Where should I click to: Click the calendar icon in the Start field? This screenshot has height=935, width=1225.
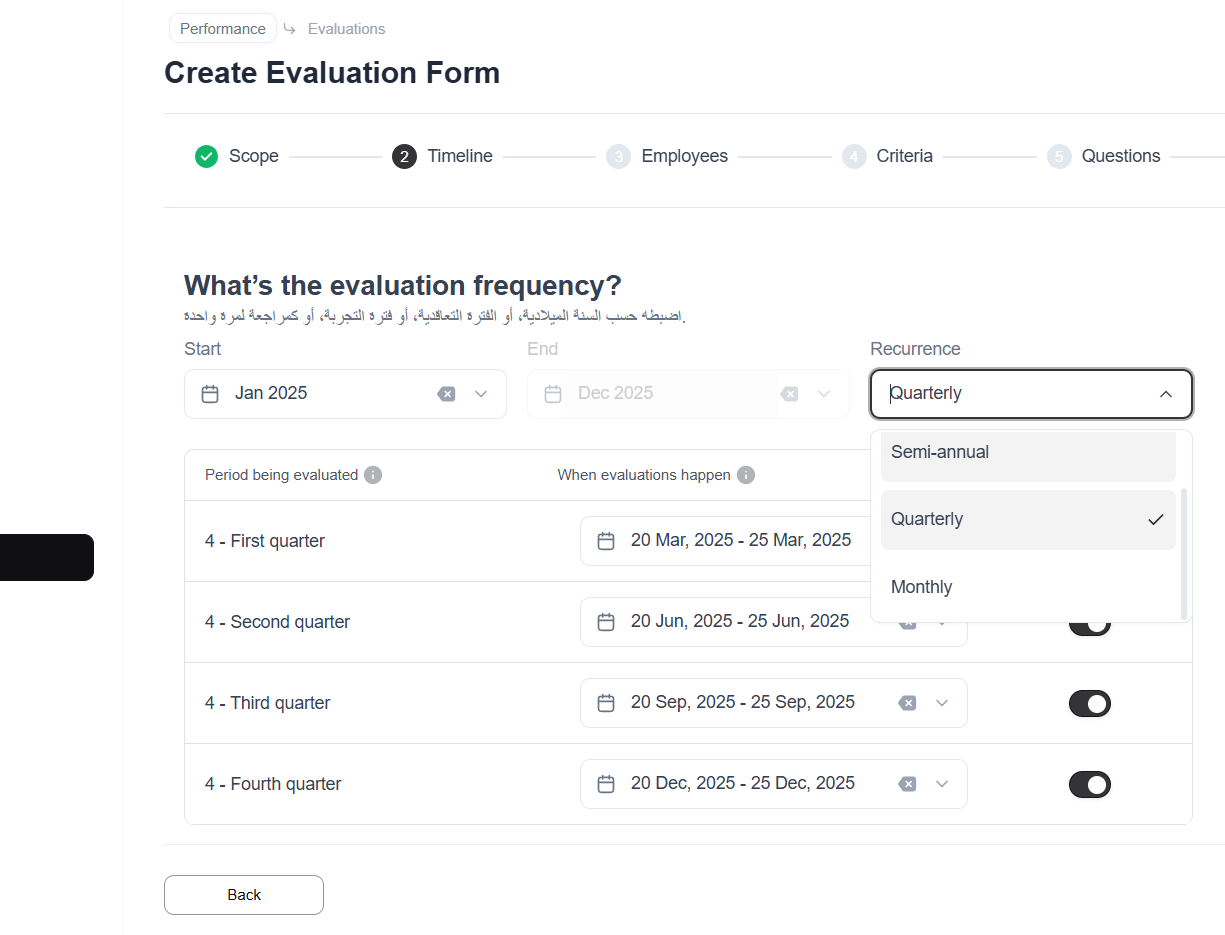tap(210, 394)
